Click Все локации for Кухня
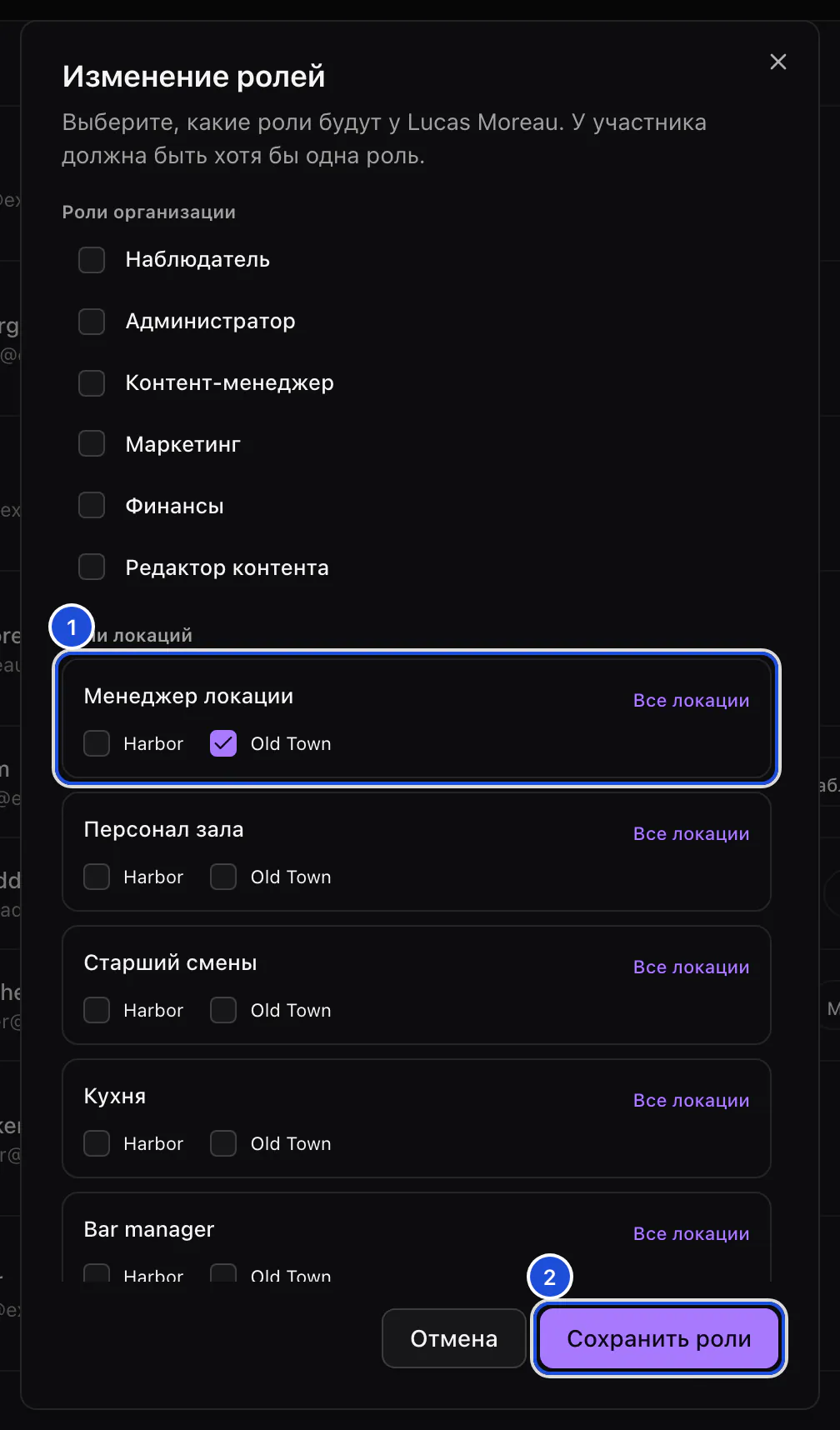 point(691,1101)
